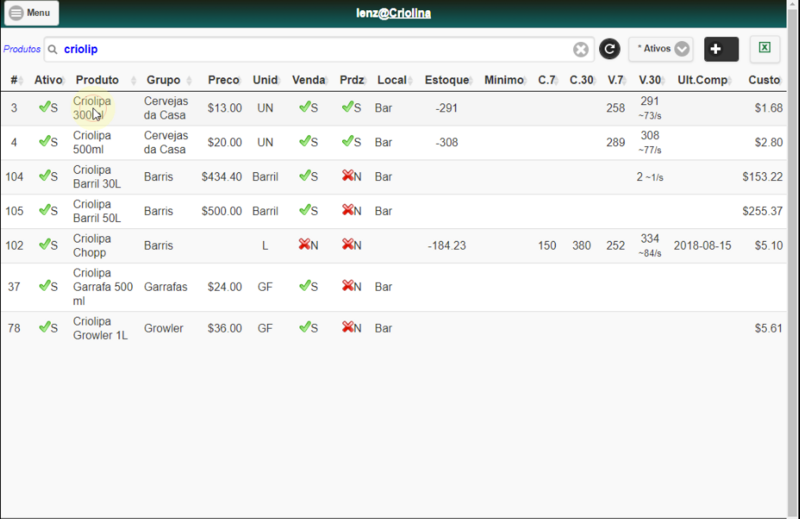Sort by Custo column header
This screenshot has height=519, width=800.
tap(764, 80)
